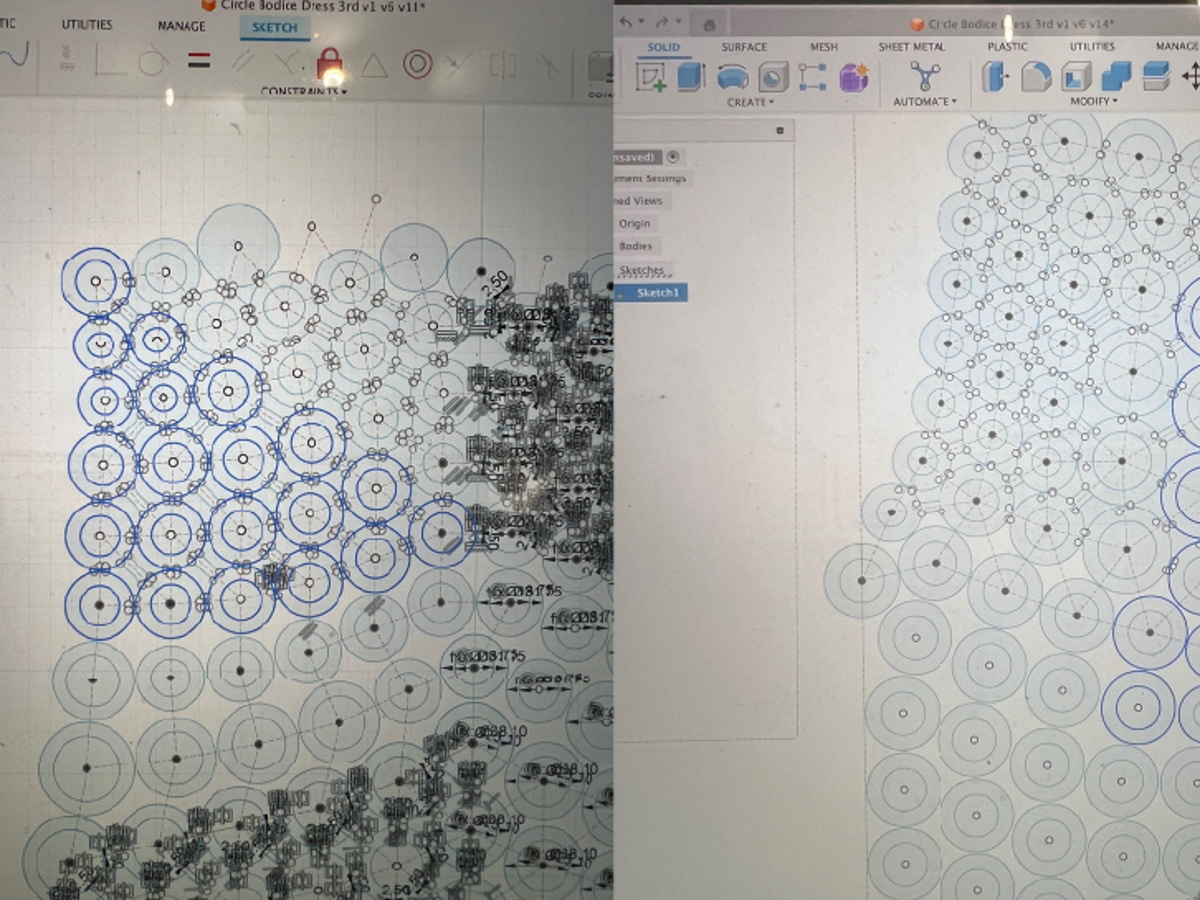Click the Equal constraint icon
Image resolution: width=1200 pixels, height=900 pixels.
(x=199, y=62)
